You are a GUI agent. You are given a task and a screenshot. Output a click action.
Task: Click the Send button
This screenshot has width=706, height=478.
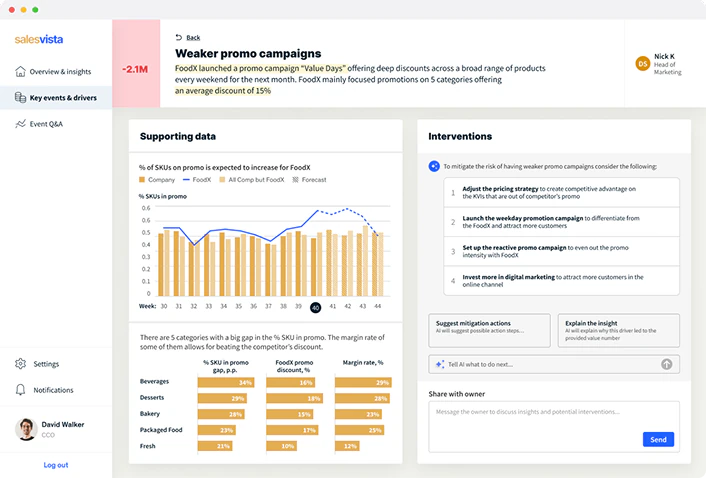(658, 439)
